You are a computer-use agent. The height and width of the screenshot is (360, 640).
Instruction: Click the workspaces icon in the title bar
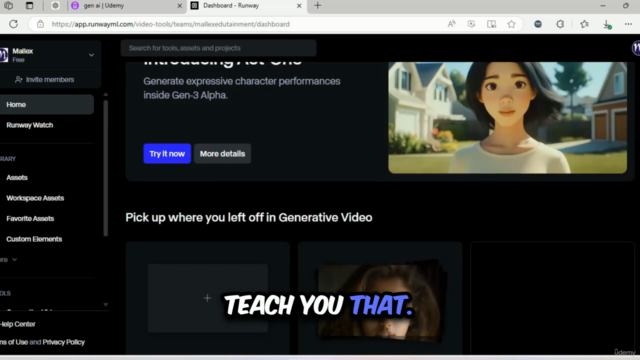pyautogui.click(x=8, y=6)
